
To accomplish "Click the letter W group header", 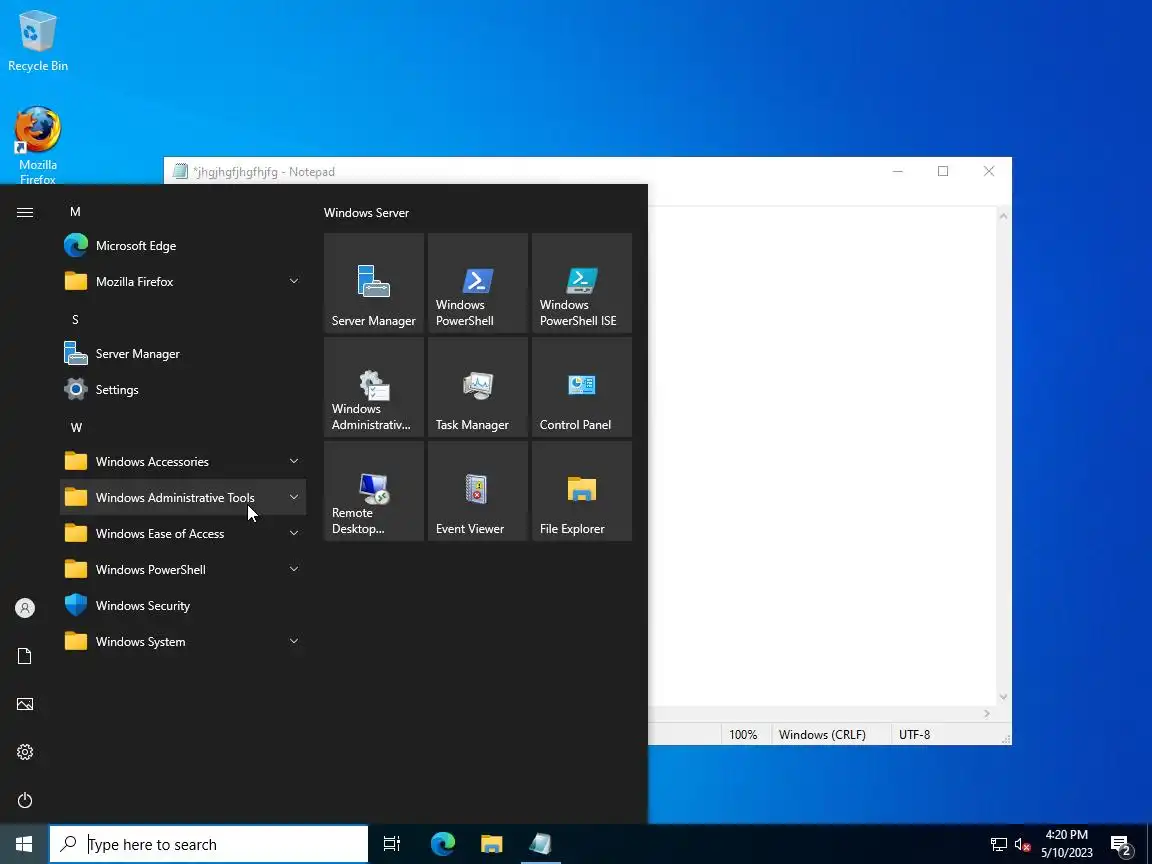I will pos(76,428).
